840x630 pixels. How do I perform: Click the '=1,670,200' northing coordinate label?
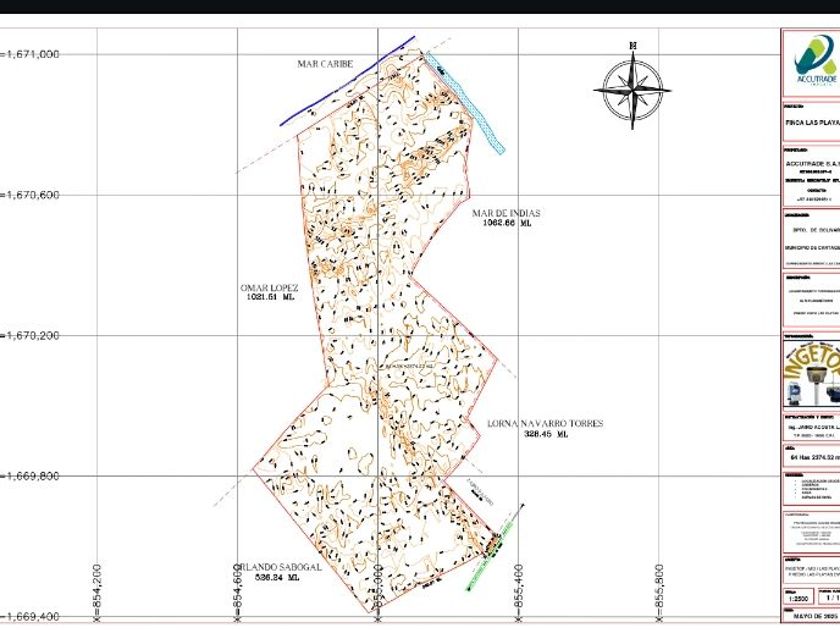tap(30, 335)
